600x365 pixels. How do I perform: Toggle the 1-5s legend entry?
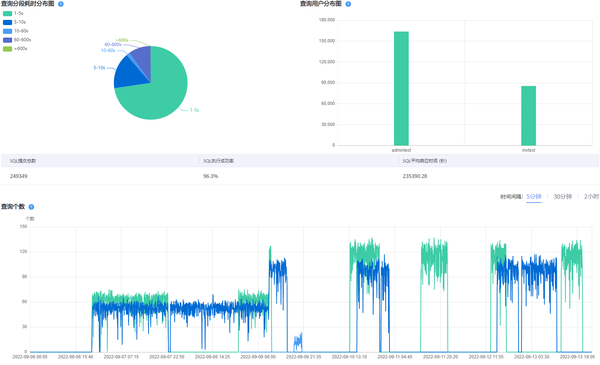(13, 13)
